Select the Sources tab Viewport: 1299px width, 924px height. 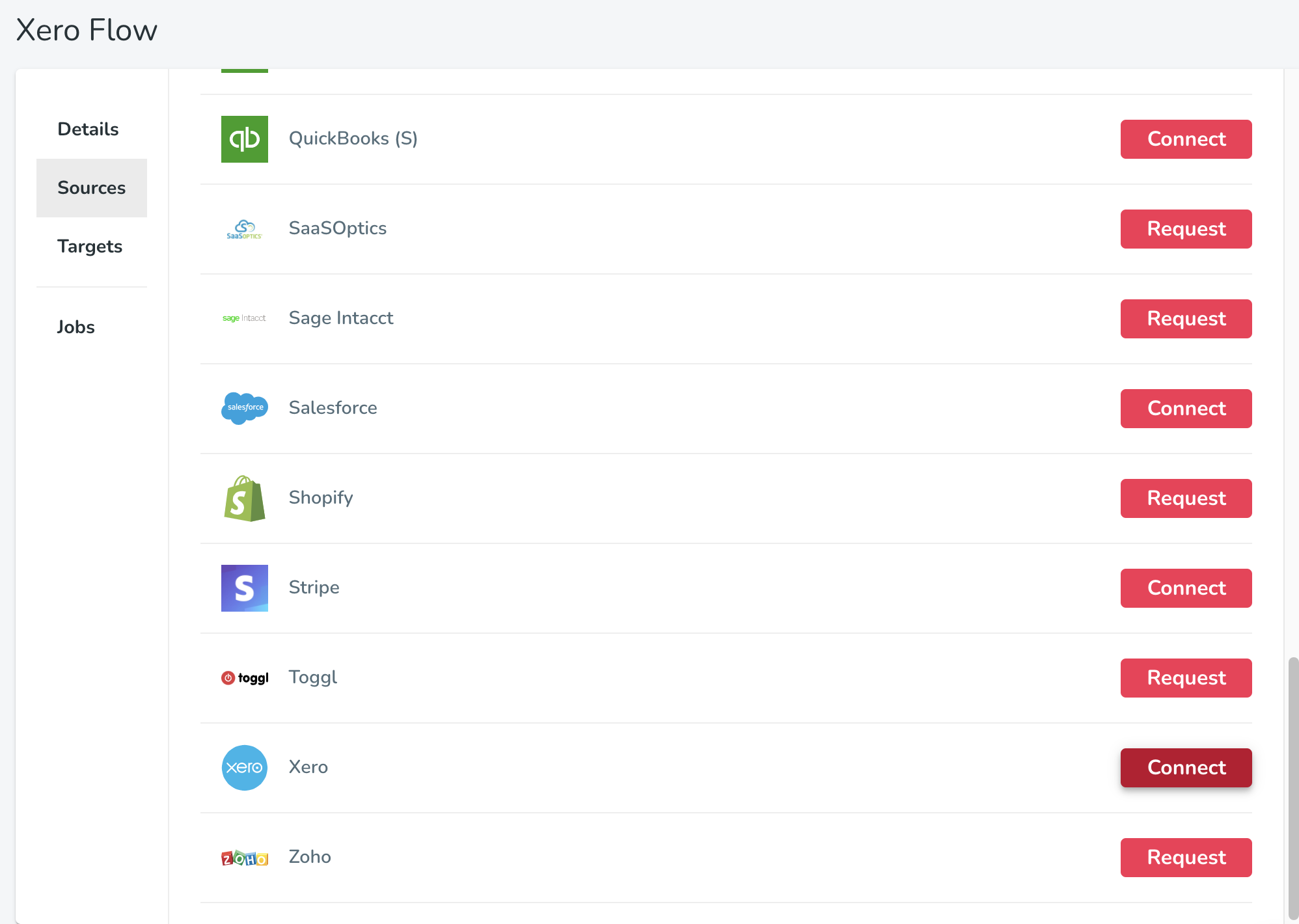[92, 187]
